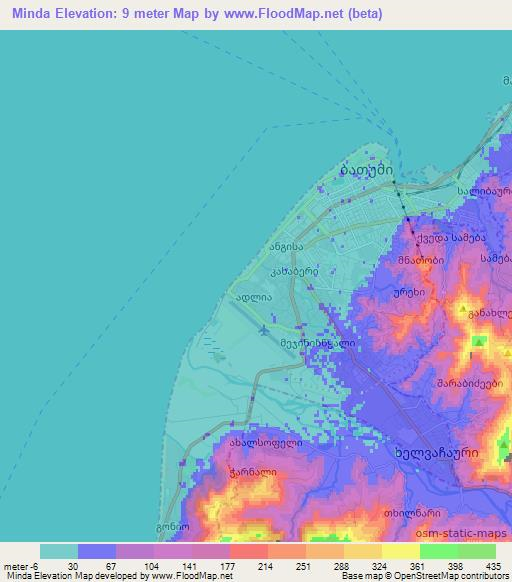Open the www.FloodMap.net link in the title
The image size is (512, 582).
pos(284,14)
